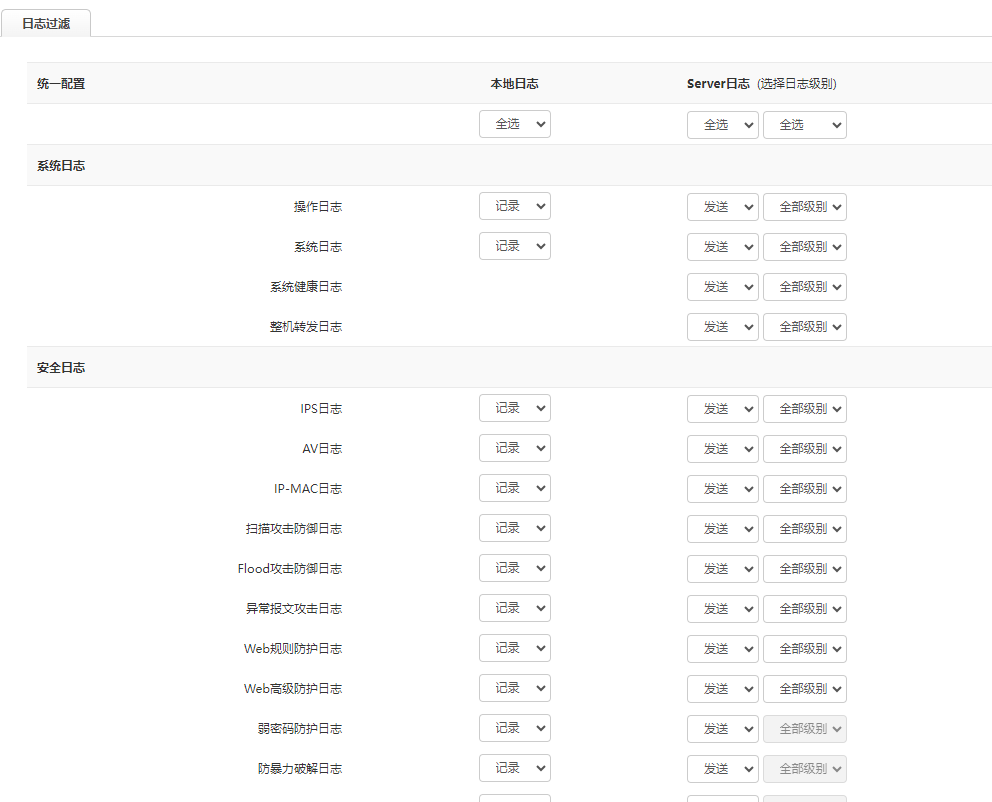Click the 安全日志 section heading
Viewport: 992px width, 802px height.
[x=61, y=367]
